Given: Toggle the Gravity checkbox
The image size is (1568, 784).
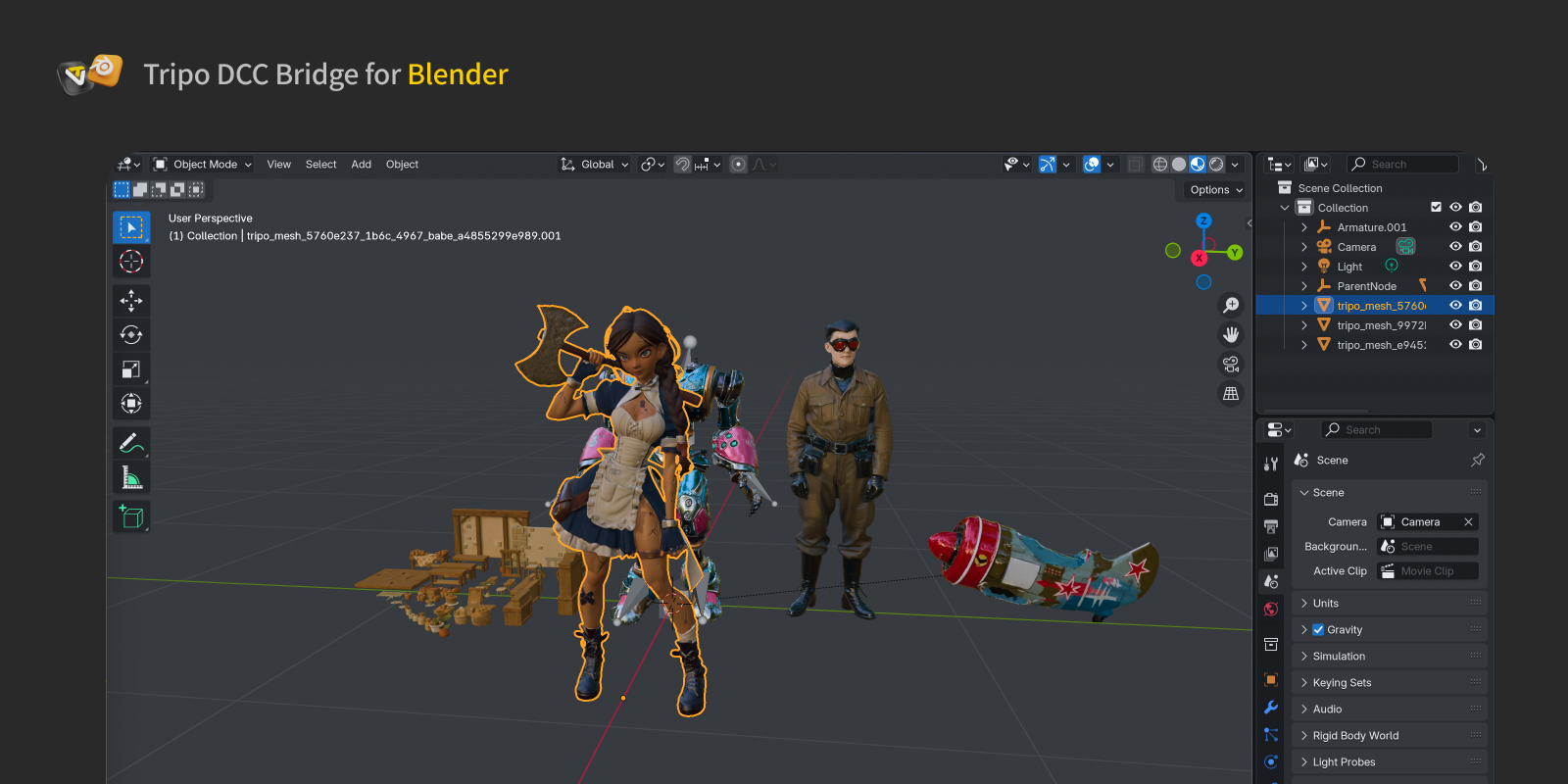Looking at the screenshot, I should [x=1318, y=630].
